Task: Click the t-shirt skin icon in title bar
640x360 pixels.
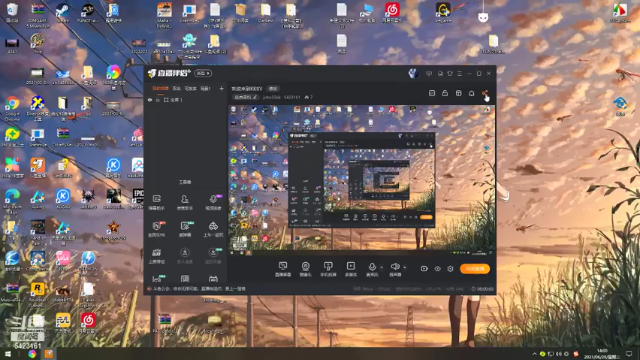Action: click(450, 74)
